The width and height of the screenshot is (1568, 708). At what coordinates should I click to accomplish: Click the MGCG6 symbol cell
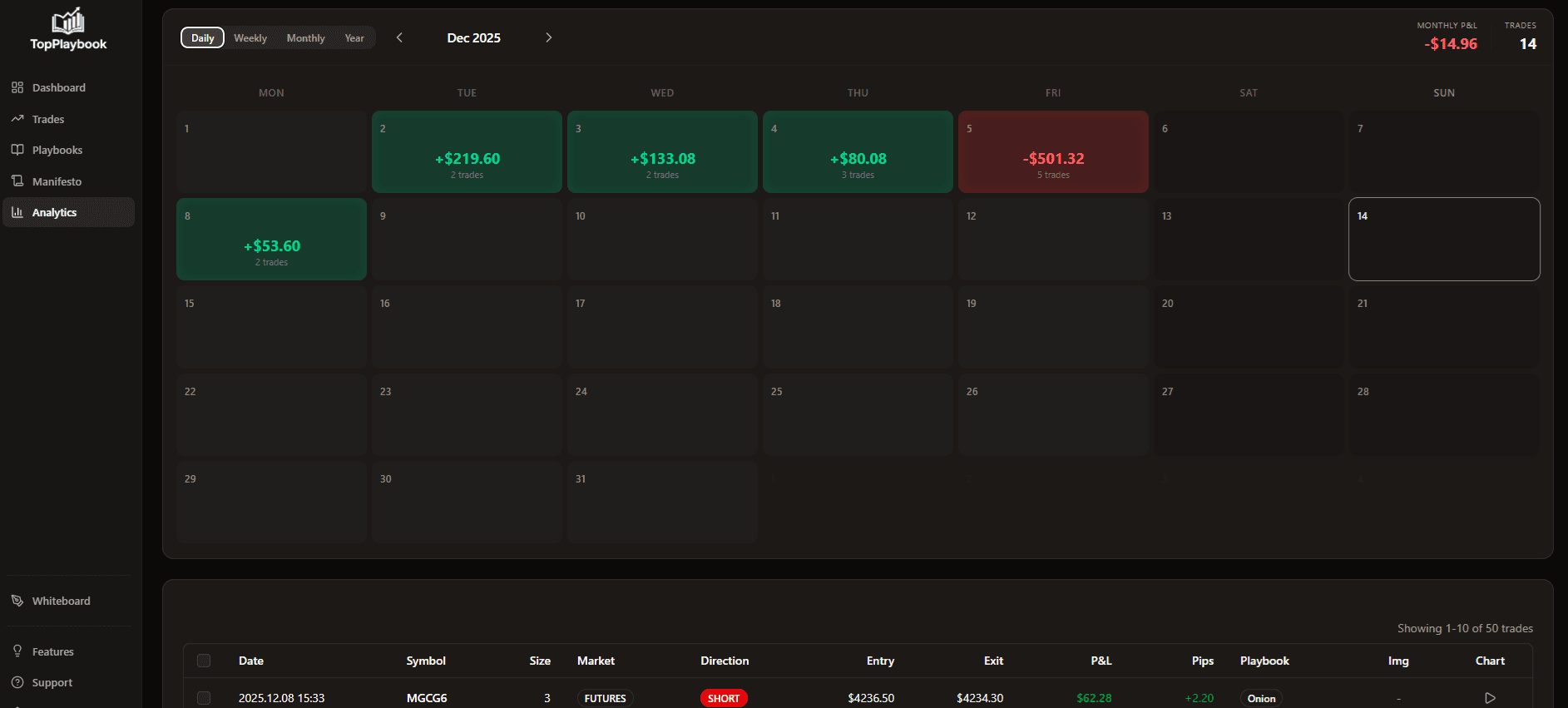[x=427, y=698]
